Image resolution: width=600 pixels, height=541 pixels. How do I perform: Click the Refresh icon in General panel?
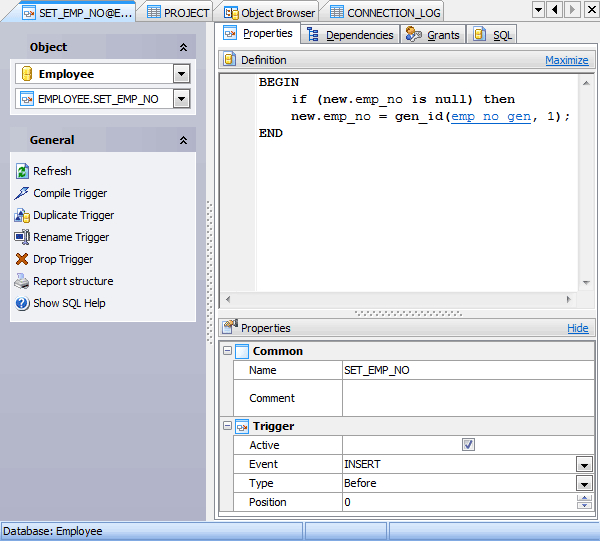[23, 171]
